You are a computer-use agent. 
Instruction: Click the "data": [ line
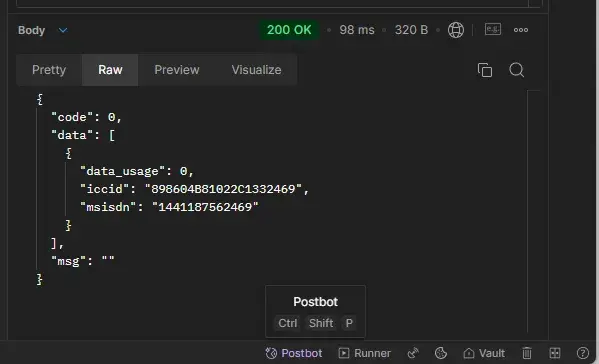coord(83,135)
